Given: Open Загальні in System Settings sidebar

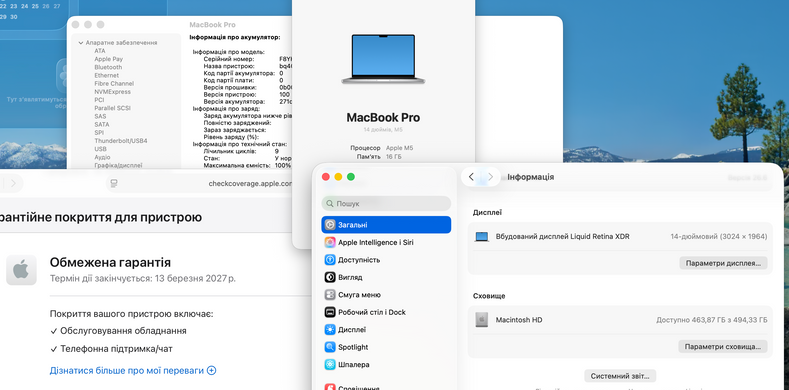Looking at the screenshot, I should 386,225.
